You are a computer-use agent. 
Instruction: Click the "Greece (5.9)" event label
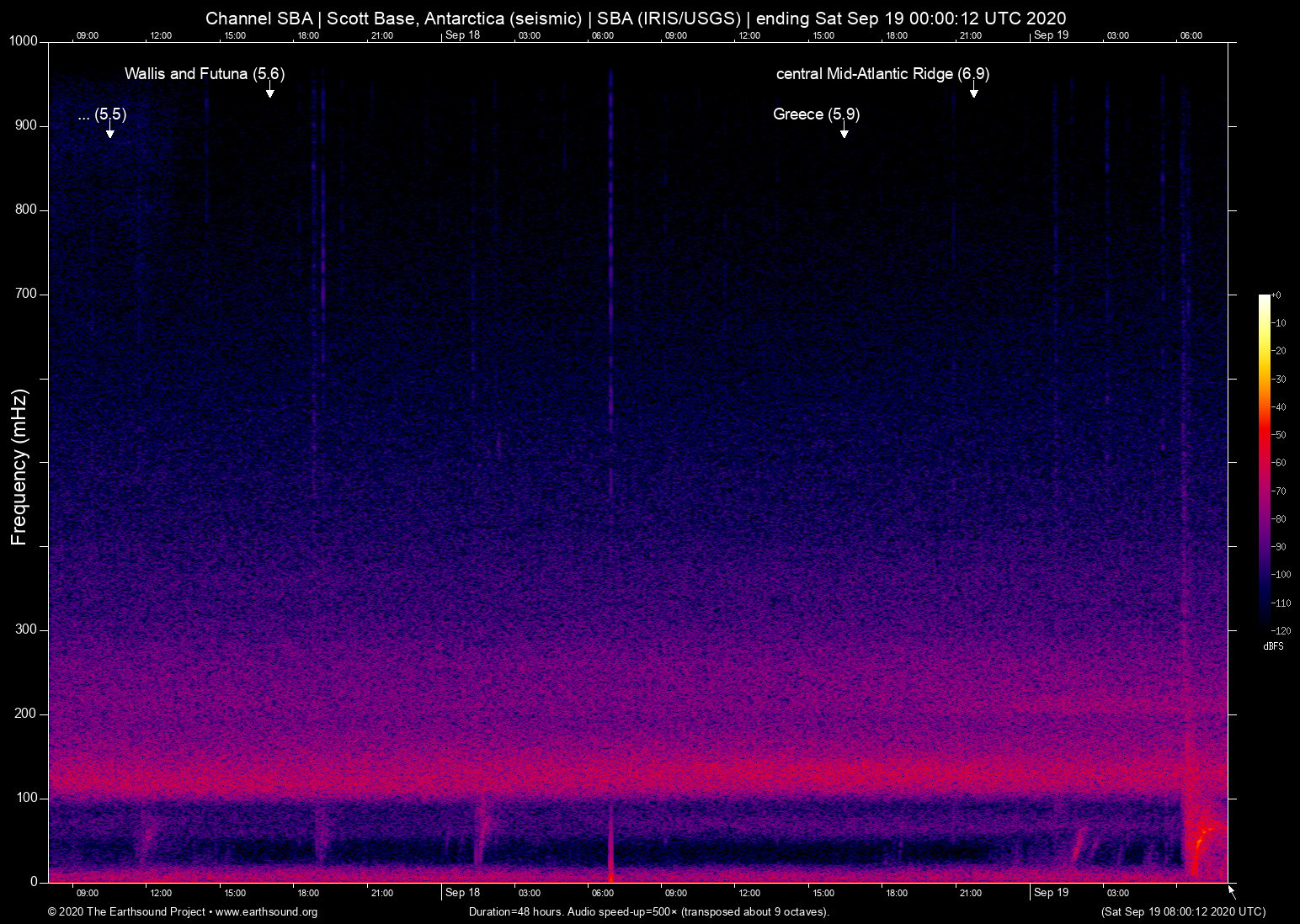[816, 114]
